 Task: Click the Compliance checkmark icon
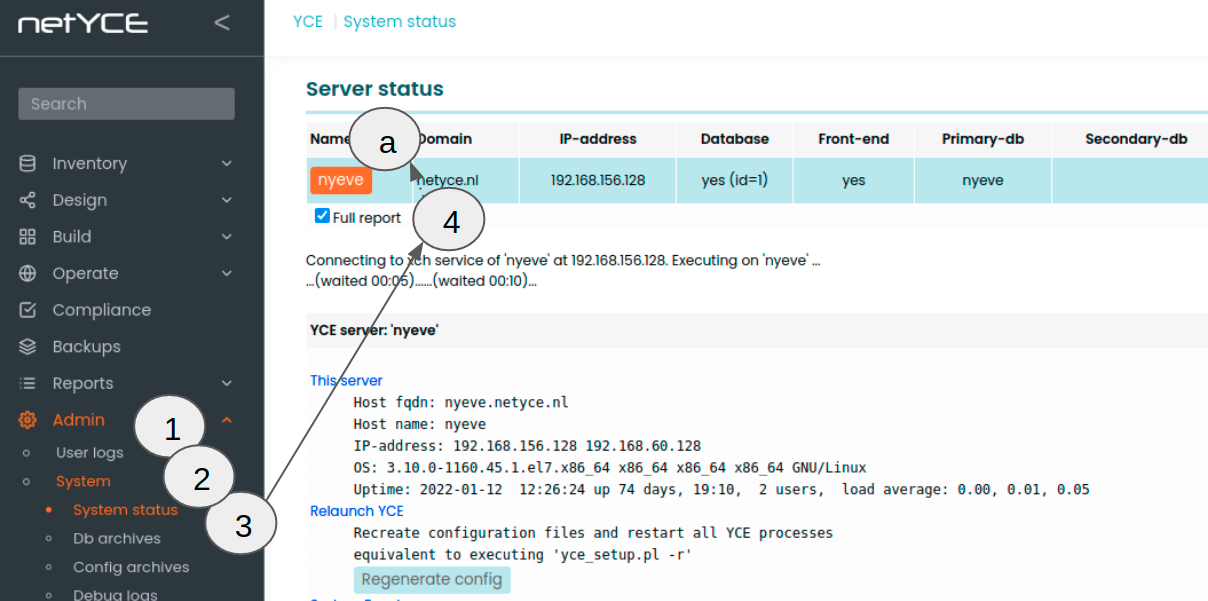coord(28,310)
